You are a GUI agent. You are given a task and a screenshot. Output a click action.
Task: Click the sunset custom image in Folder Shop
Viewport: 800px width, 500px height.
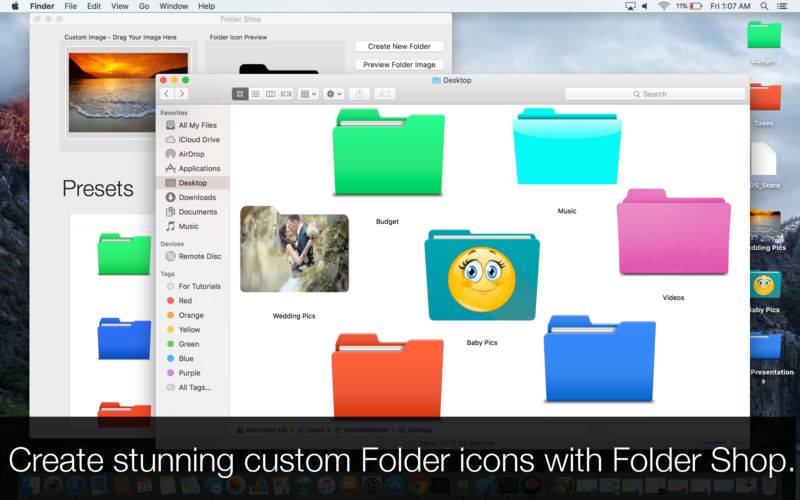click(x=112, y=92)
